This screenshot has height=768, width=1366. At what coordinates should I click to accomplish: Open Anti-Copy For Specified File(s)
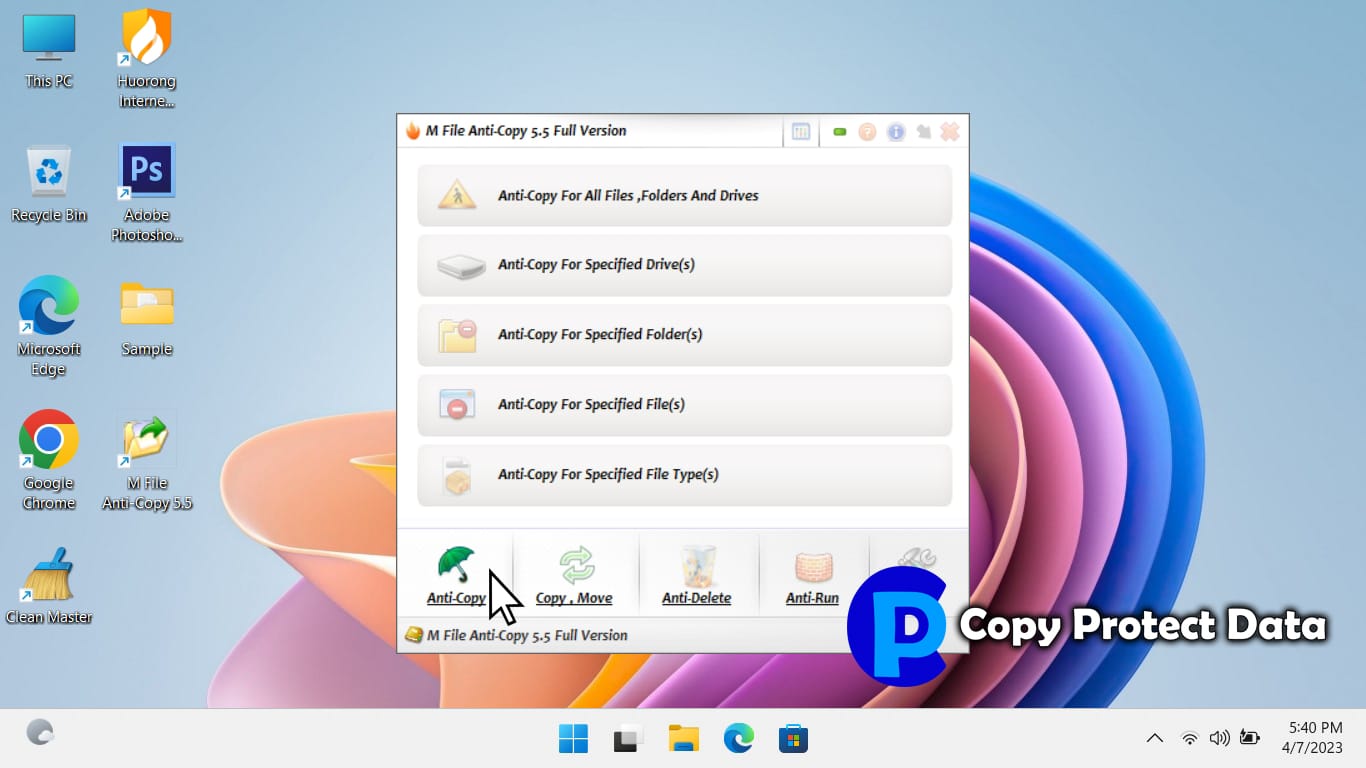685,405
